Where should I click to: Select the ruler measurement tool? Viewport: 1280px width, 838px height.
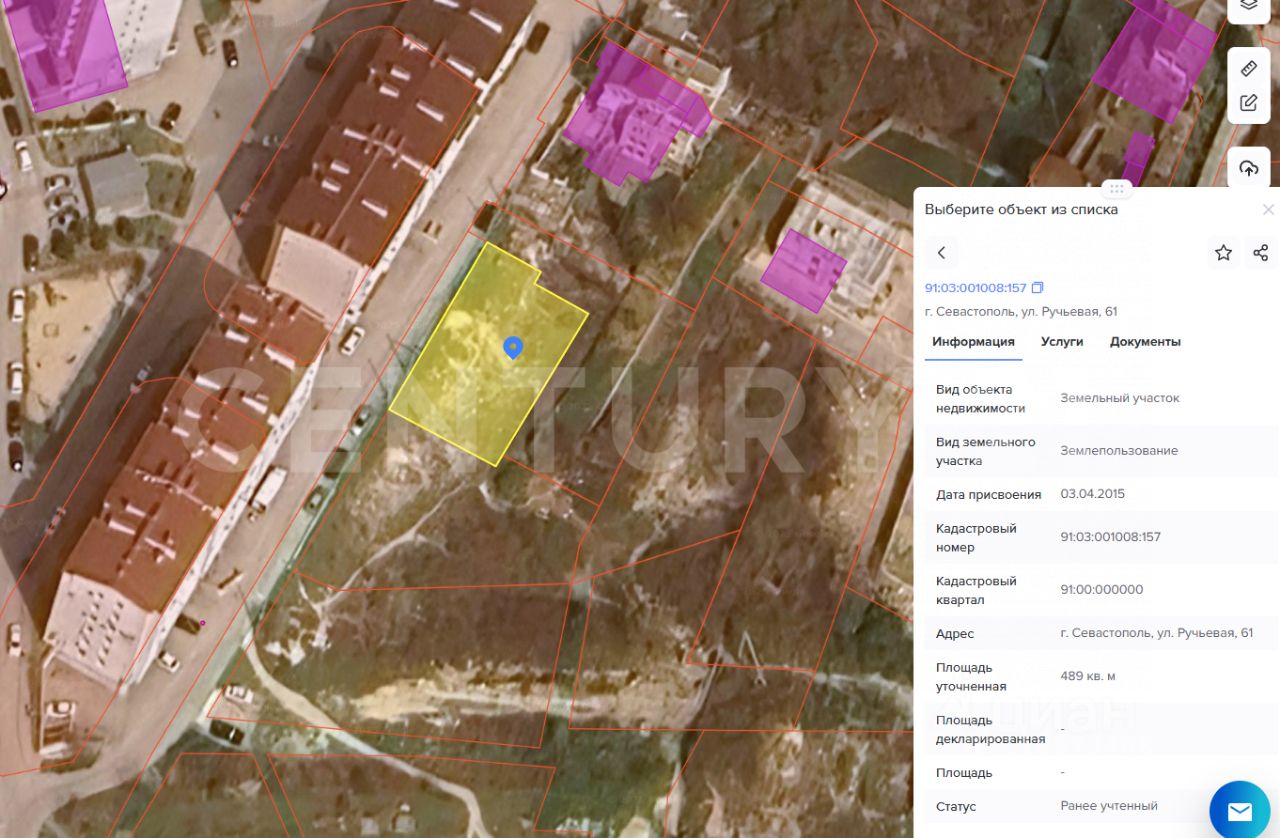point(1248,68)
